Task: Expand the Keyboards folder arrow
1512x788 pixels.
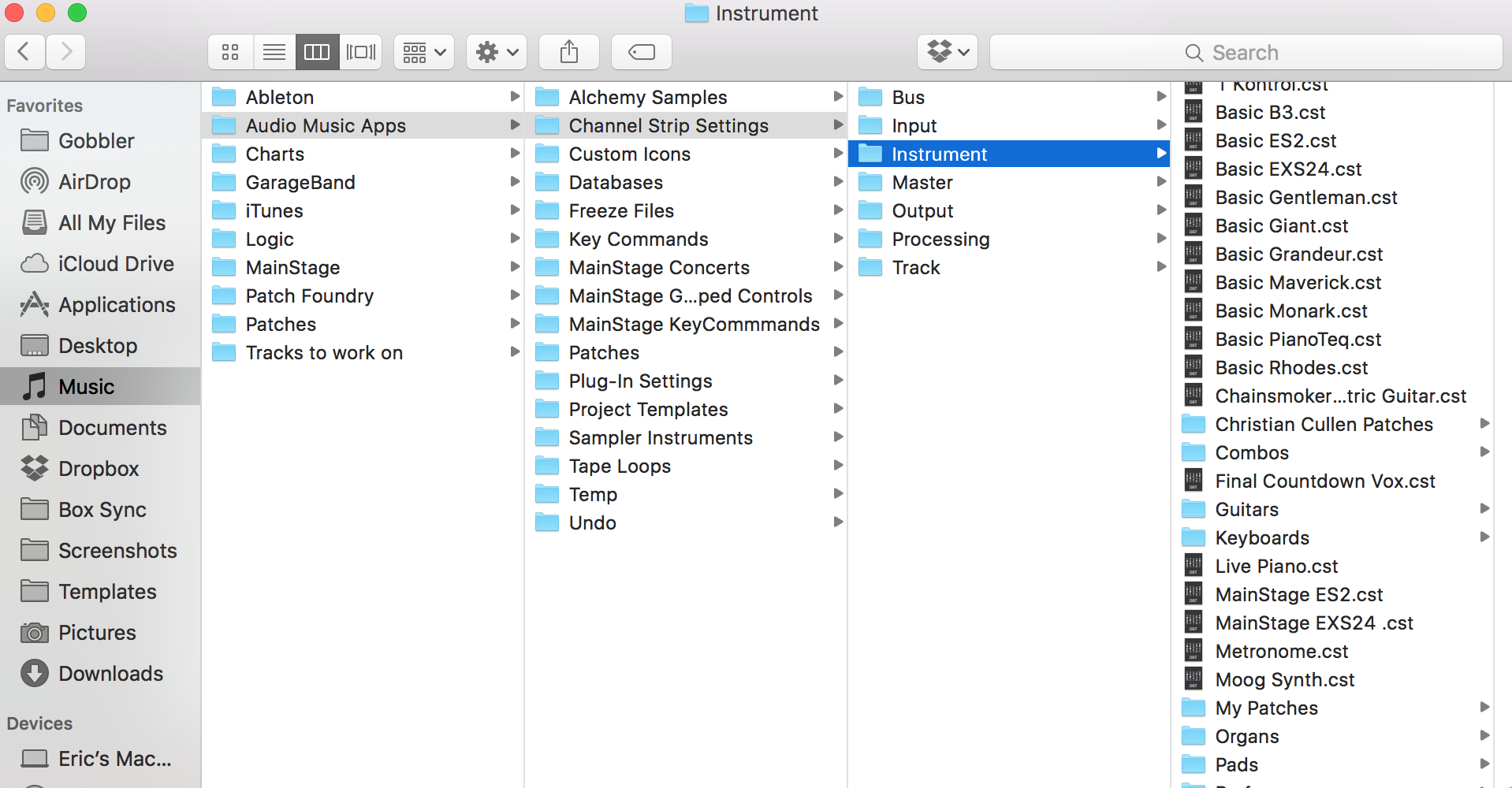Action: pos(1484,537)
